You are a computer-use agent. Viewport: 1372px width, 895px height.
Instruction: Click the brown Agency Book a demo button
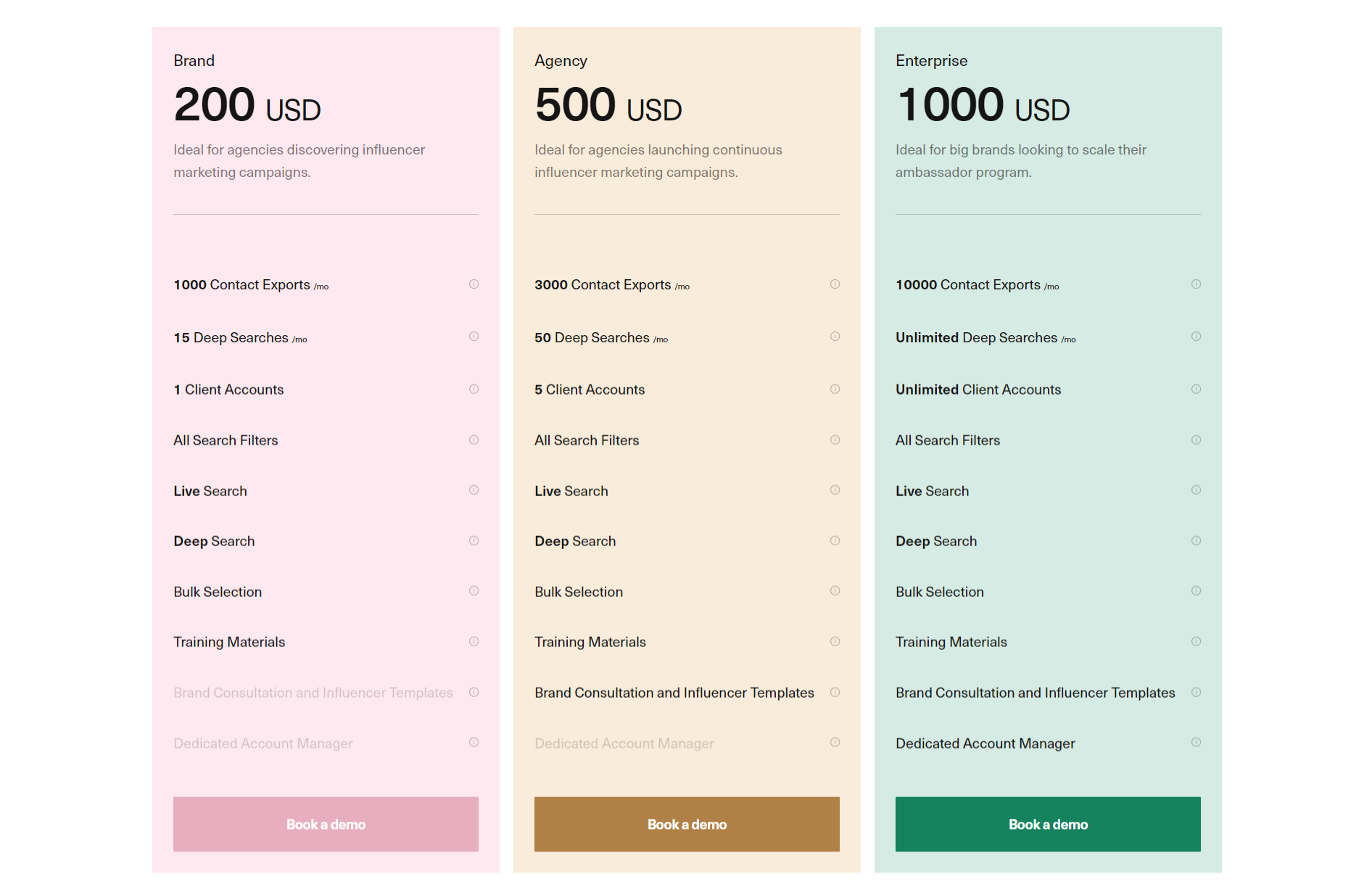[687, 824]
